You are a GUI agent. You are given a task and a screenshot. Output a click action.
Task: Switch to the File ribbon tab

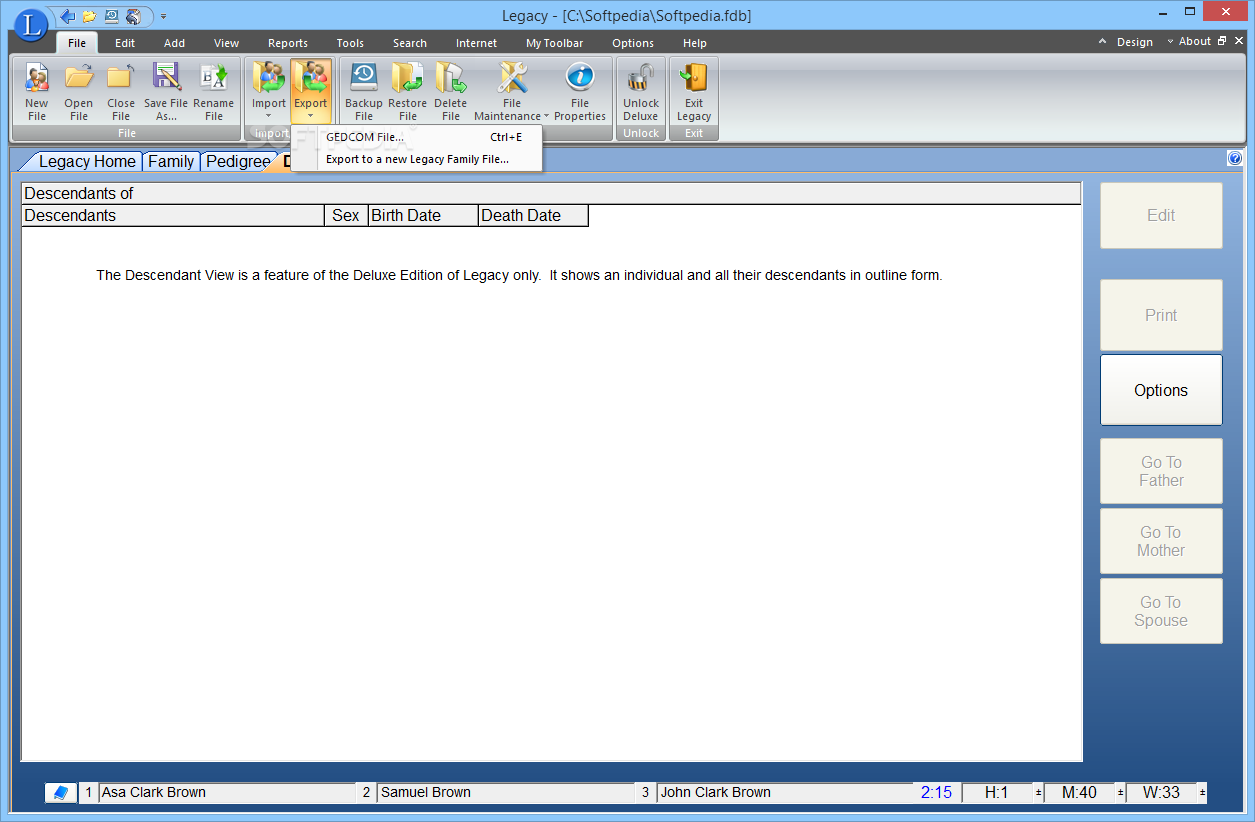pos(77,43)
